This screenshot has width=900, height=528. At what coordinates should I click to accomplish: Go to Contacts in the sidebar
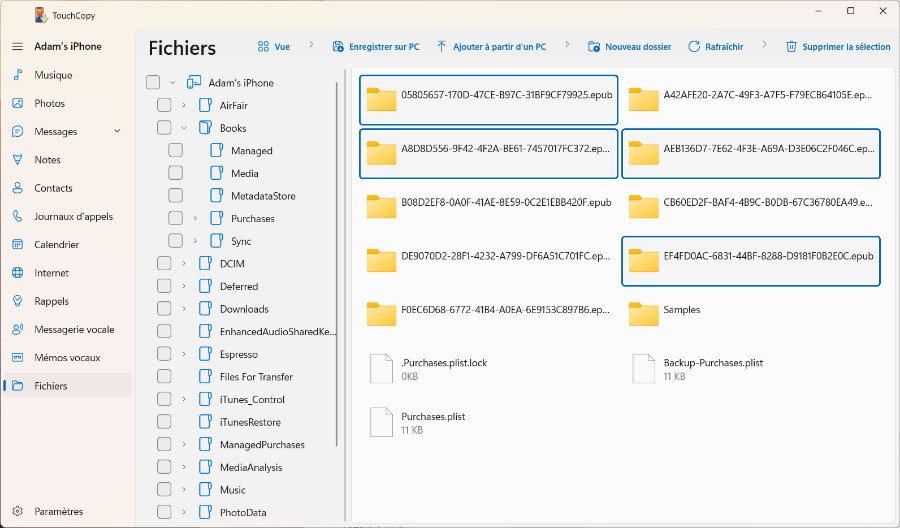coord(53,188)
